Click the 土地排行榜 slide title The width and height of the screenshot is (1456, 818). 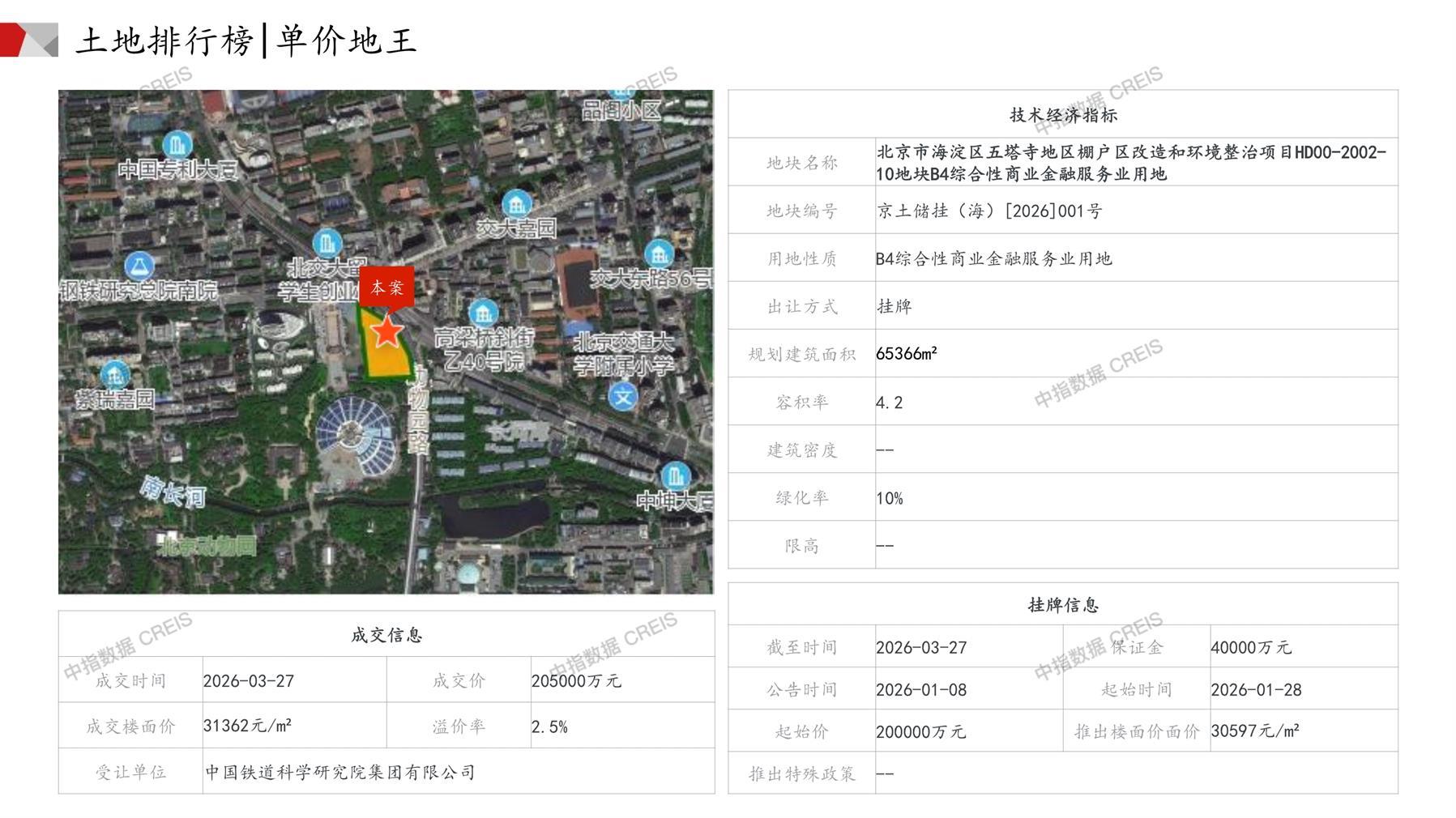pos(164,40)
